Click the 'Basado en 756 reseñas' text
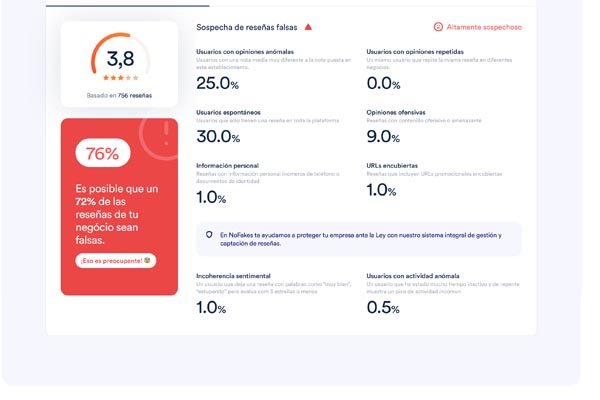Screen dimensions: 600x400 (x=120, y=96)
